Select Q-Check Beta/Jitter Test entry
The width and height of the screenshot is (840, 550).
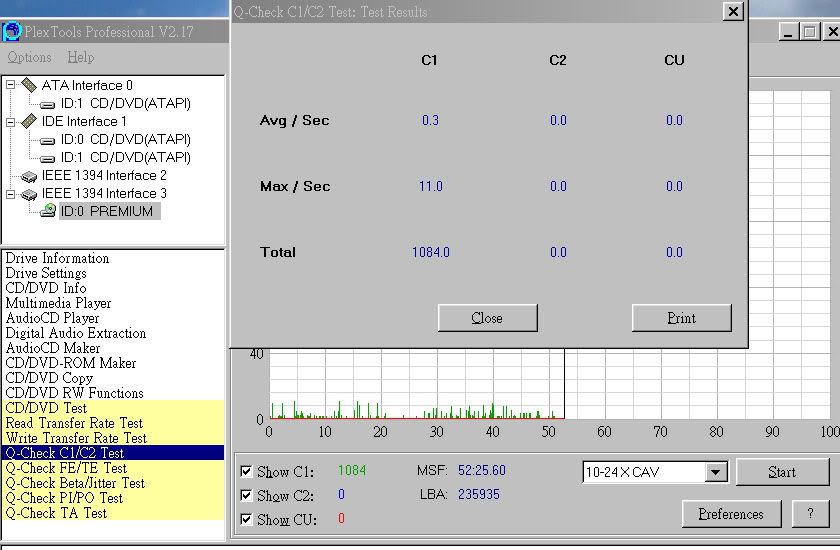[x=113, y=483]
